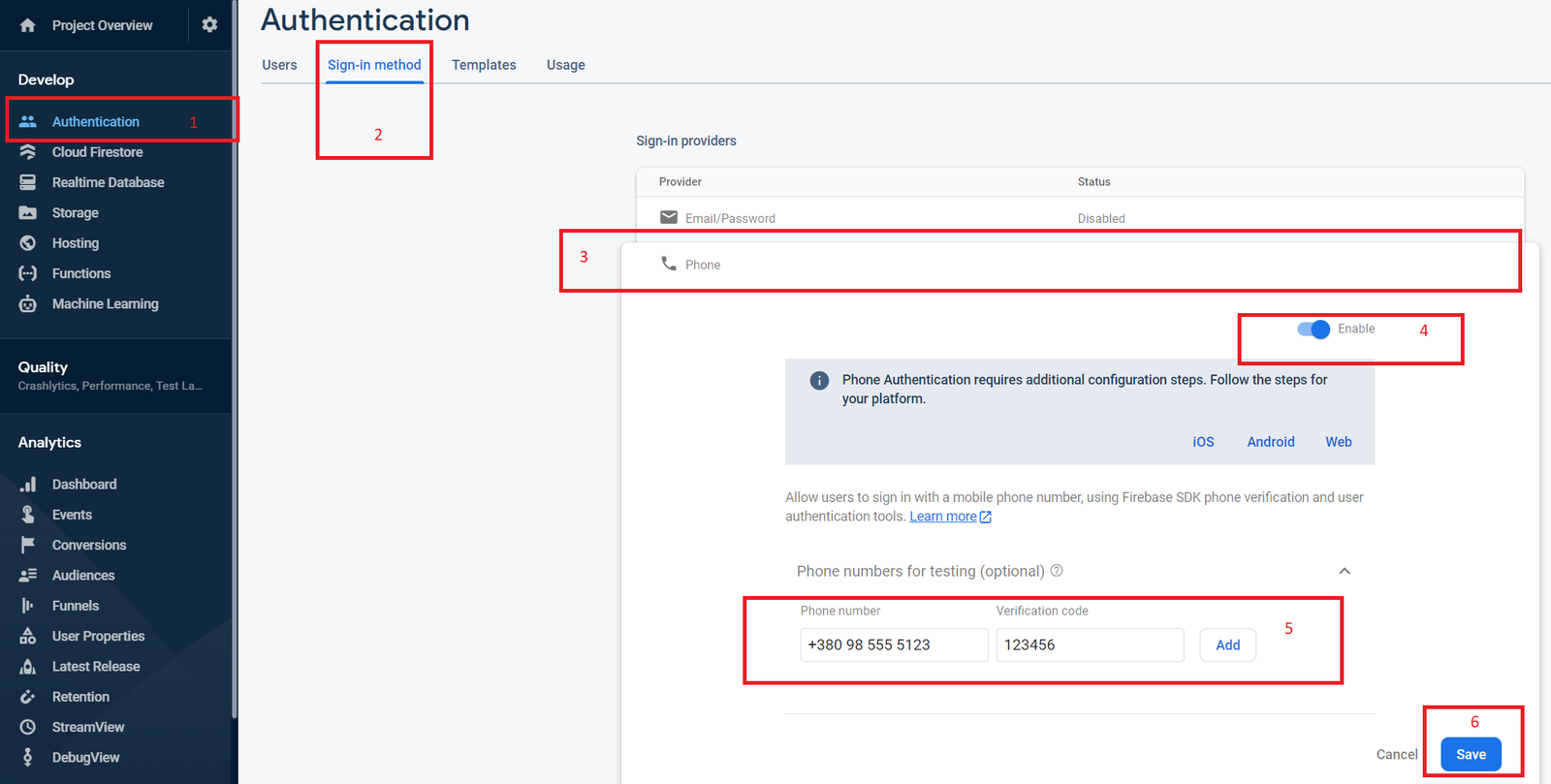Click the StreamView clock icon
The image size is (1551, 784).
click(27, 727)
